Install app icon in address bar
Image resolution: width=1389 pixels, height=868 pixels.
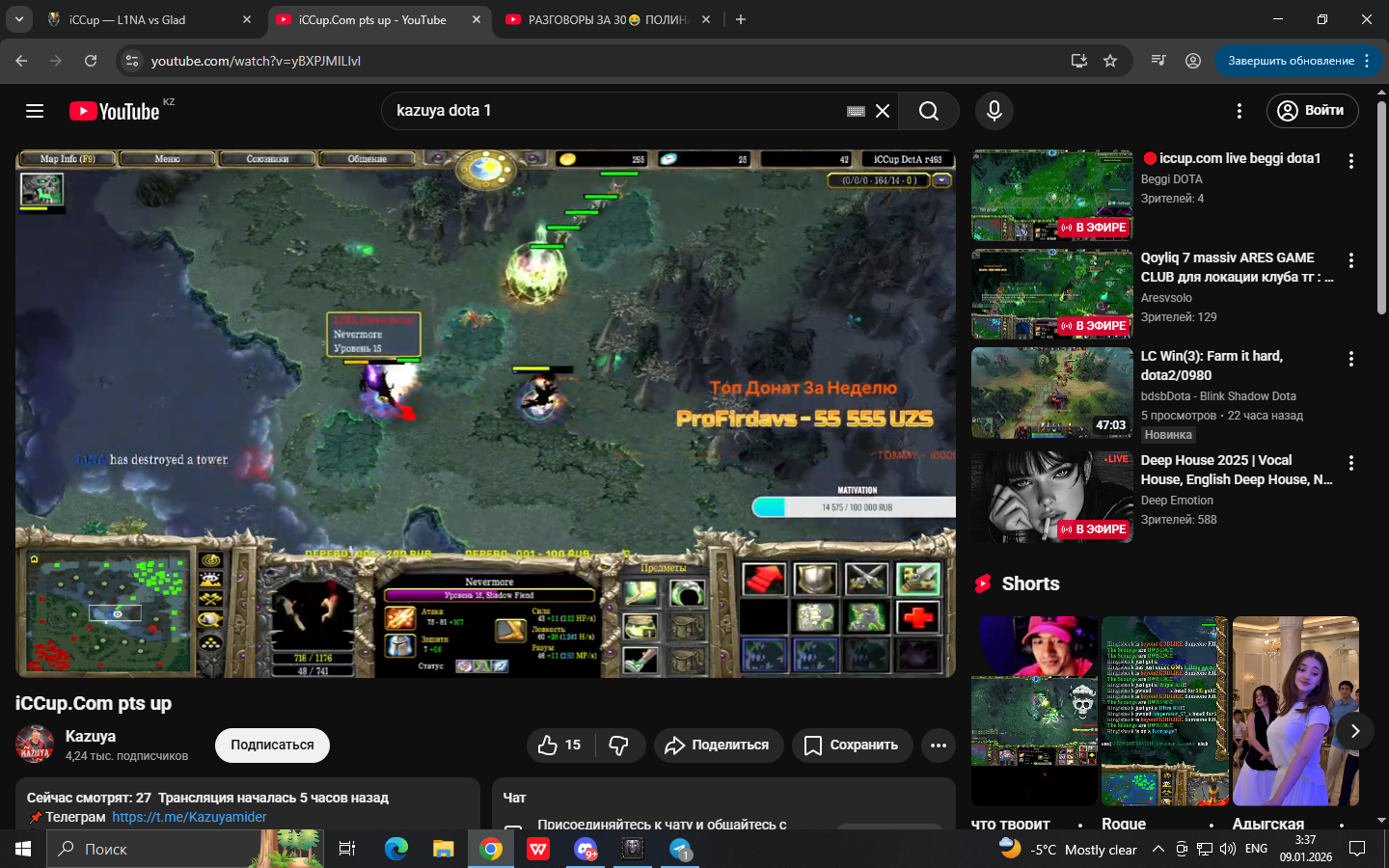1079,61
